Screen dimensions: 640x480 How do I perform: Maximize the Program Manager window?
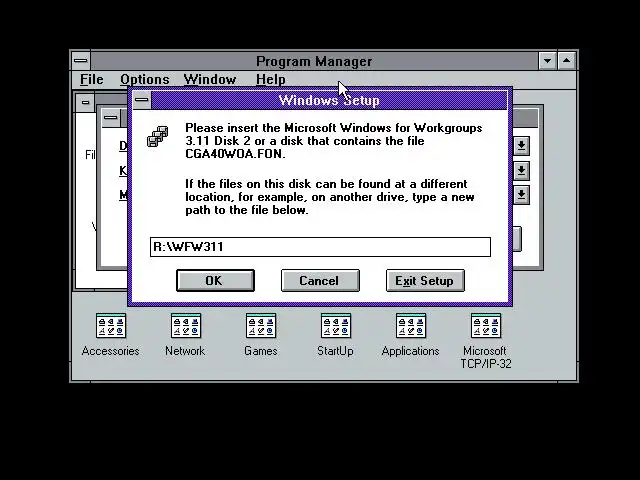point(567,61)
